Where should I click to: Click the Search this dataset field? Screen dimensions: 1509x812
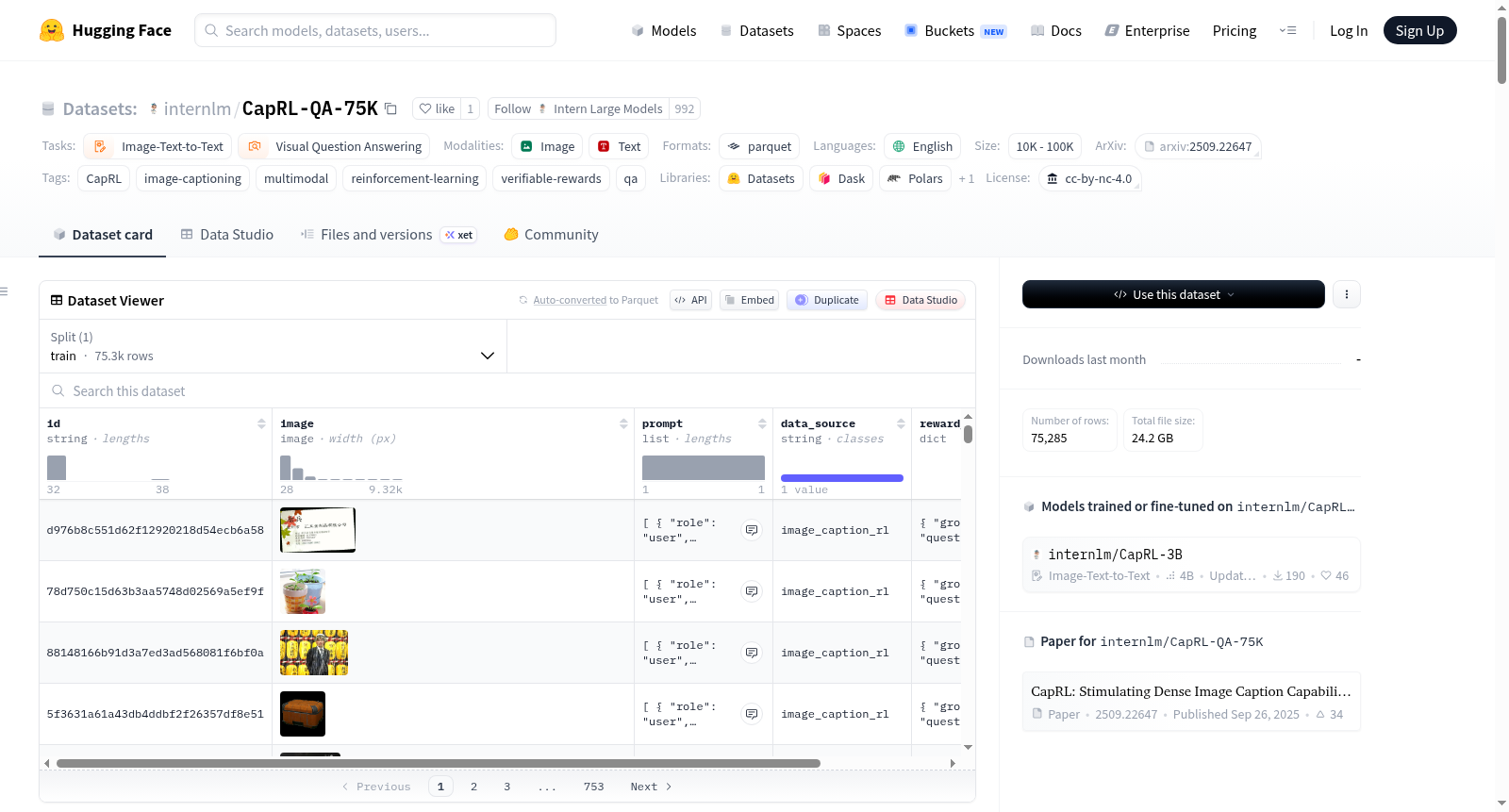507,390
